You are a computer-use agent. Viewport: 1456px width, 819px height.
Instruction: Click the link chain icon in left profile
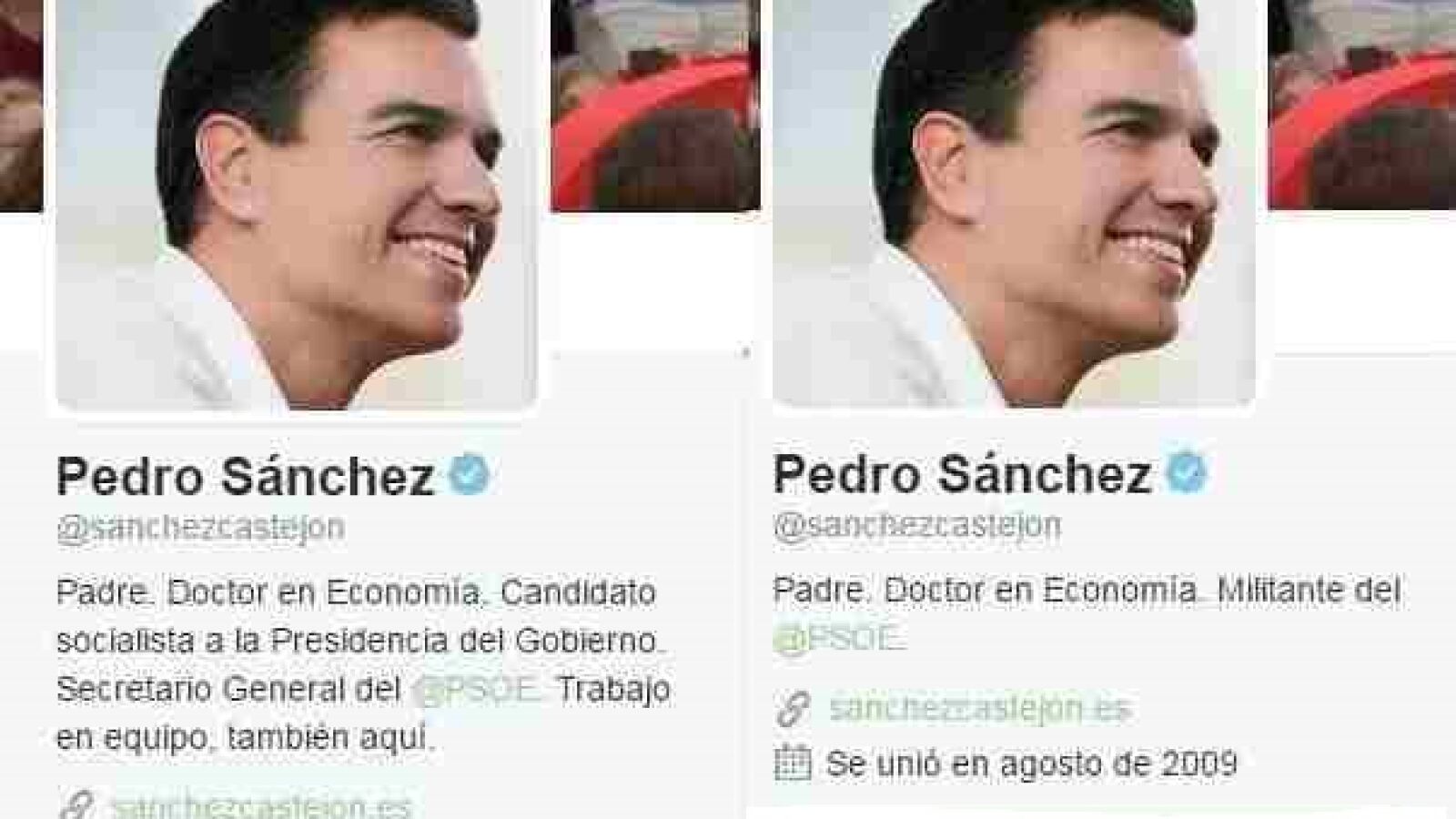tap(76, 805)
